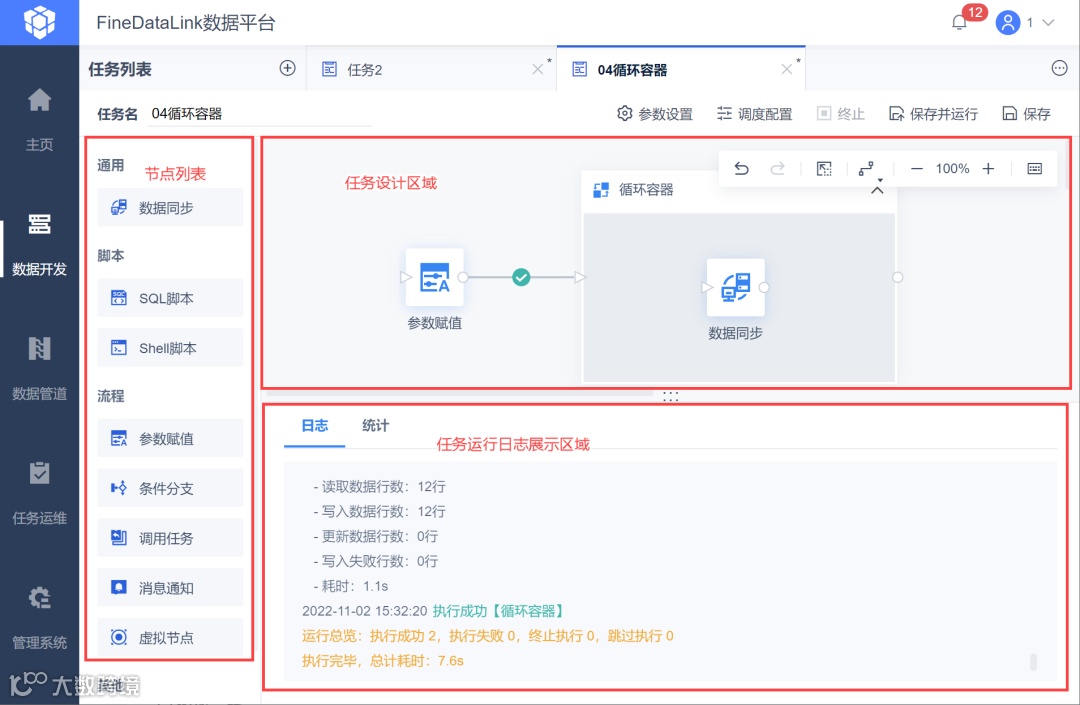Click the 保存 save button
The height and width of the screenshot is (705, 1080).
pos(1026,114)
